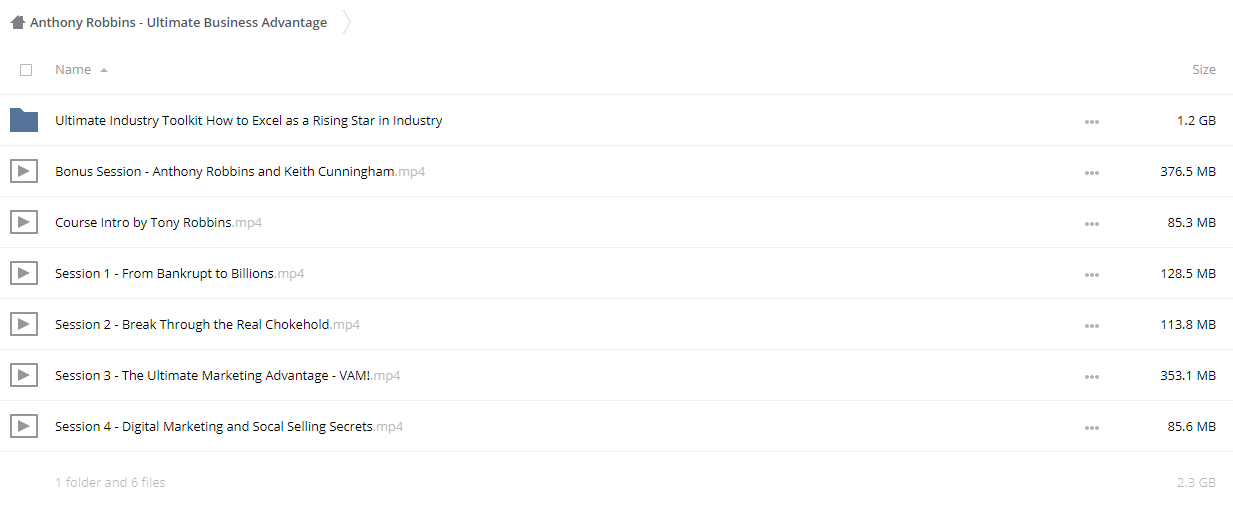Open the Ultimate Industry Toolkit folder icon
Screen dimensions: 1233x518
24,120
